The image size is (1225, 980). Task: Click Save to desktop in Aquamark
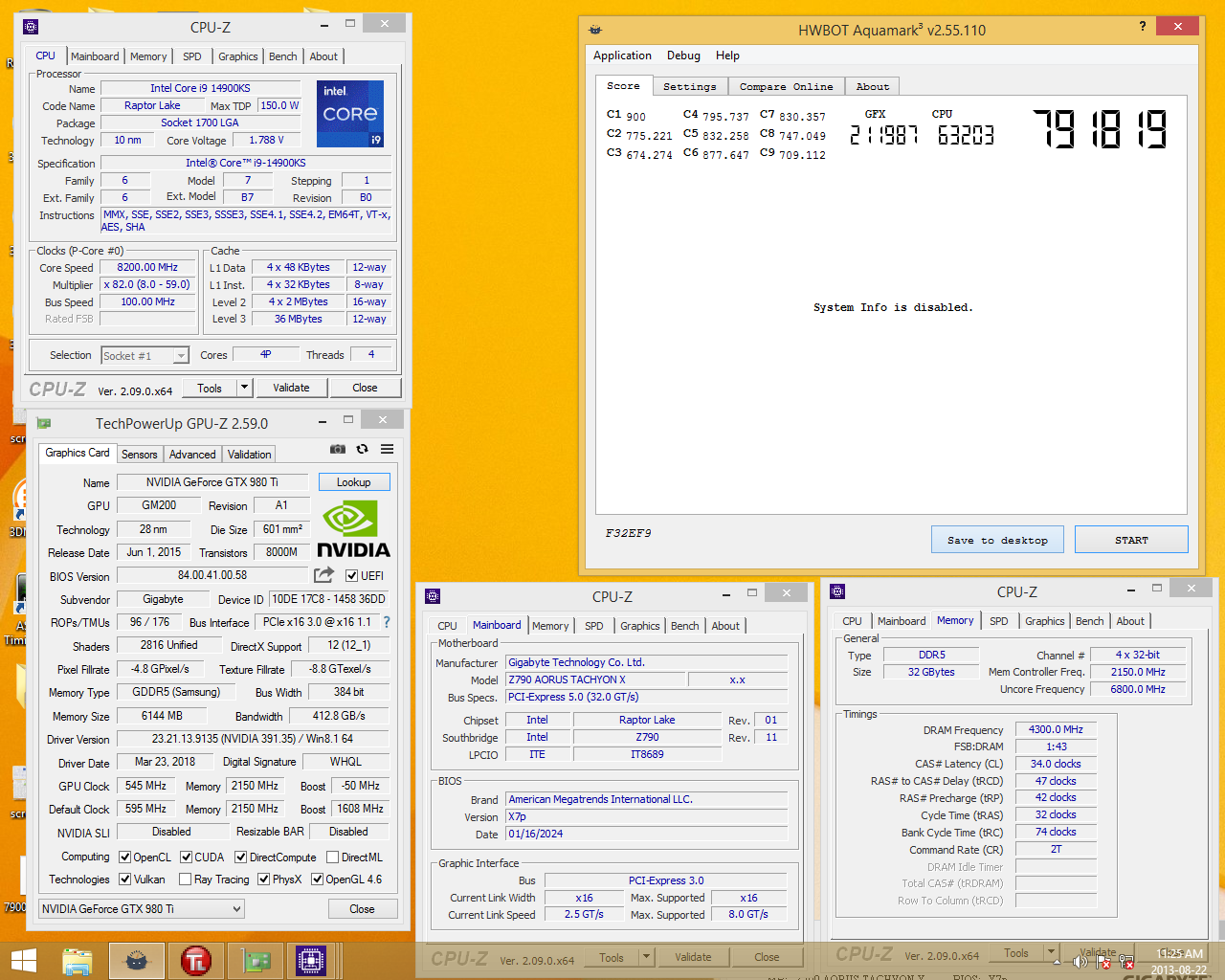997,540
